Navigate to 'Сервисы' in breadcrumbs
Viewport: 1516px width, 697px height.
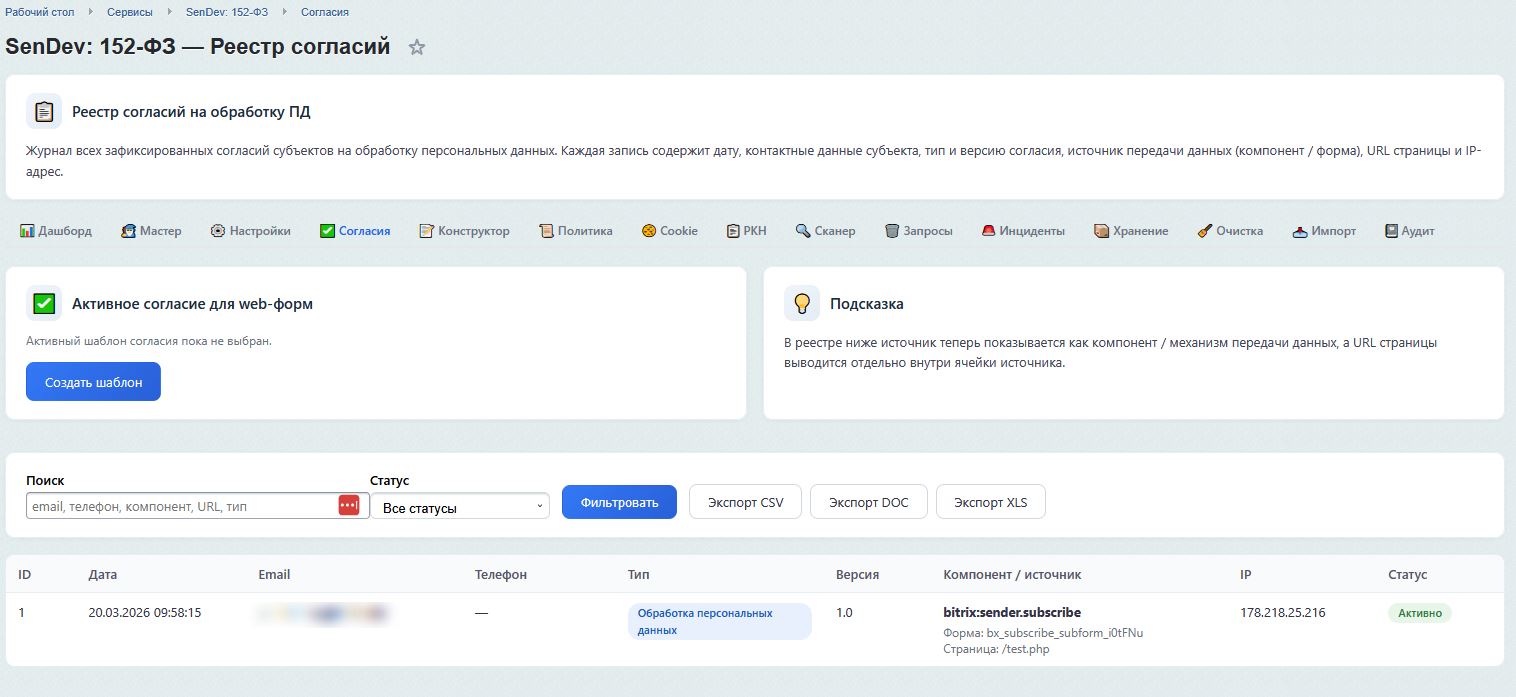point(130,12)
